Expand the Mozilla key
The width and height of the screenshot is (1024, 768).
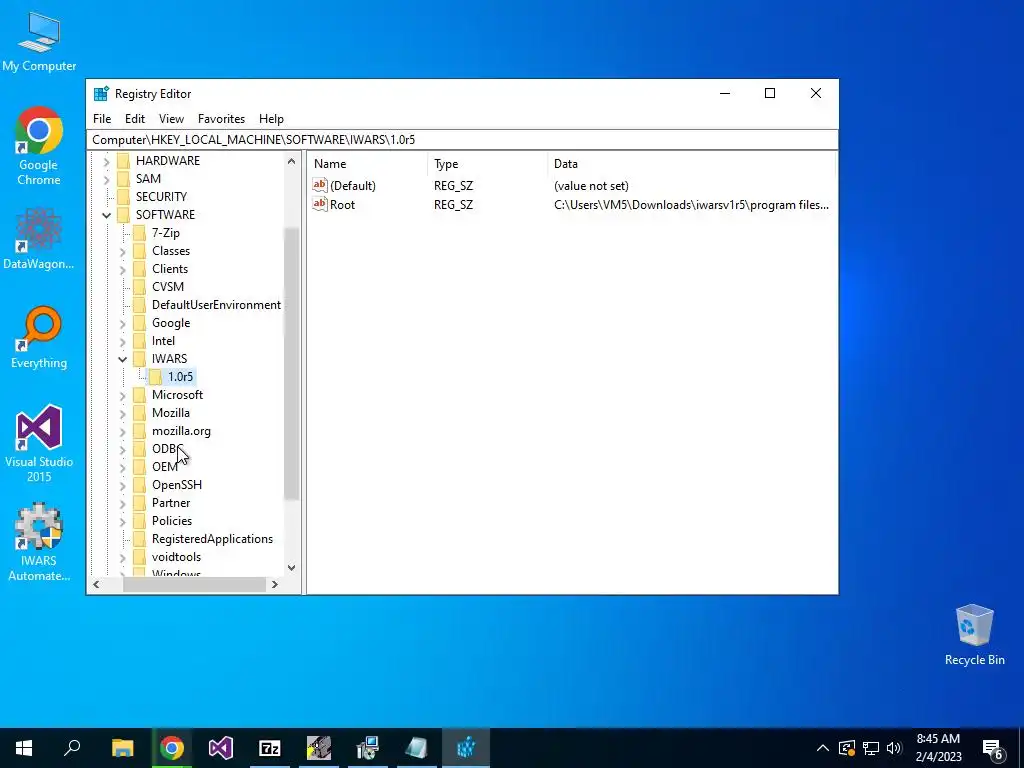tap(123, 413)
